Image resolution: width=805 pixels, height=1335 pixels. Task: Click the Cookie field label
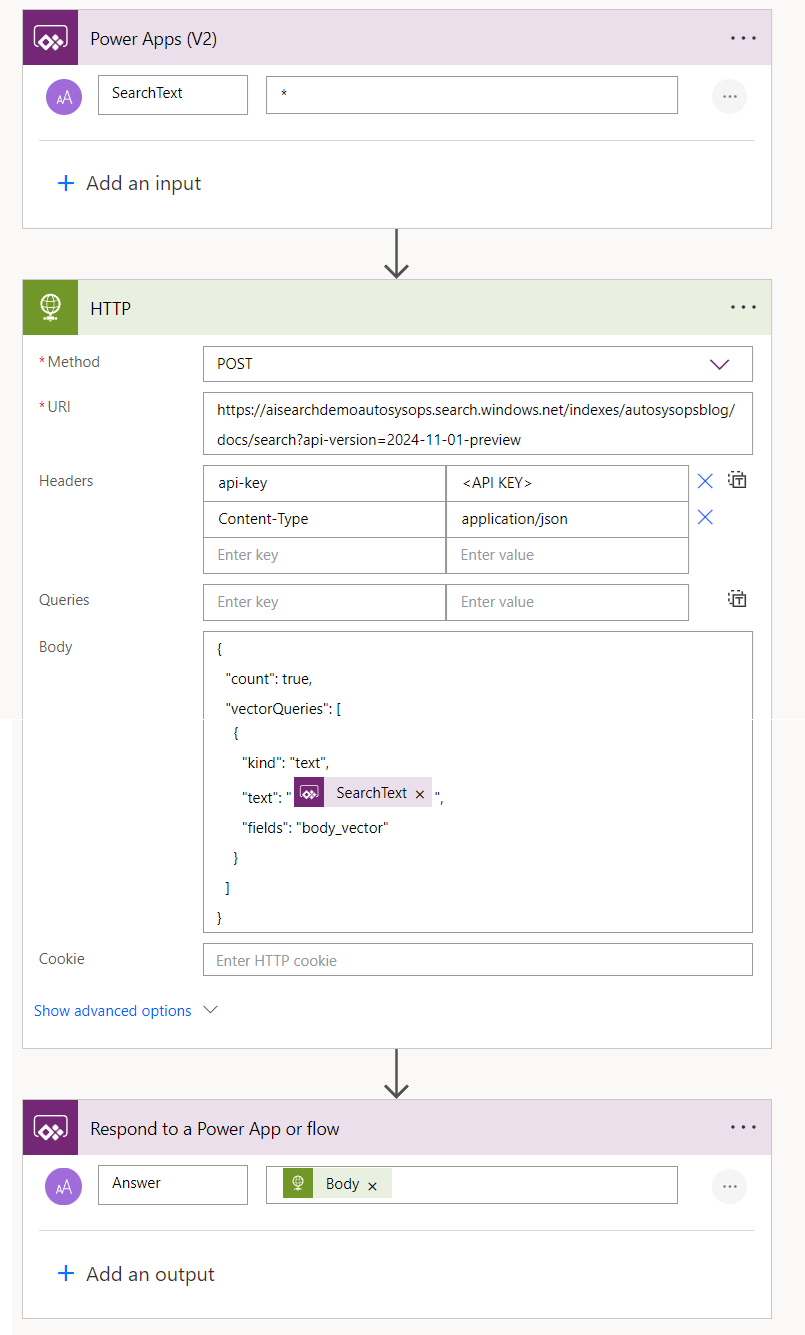click(x=62, y=959)
